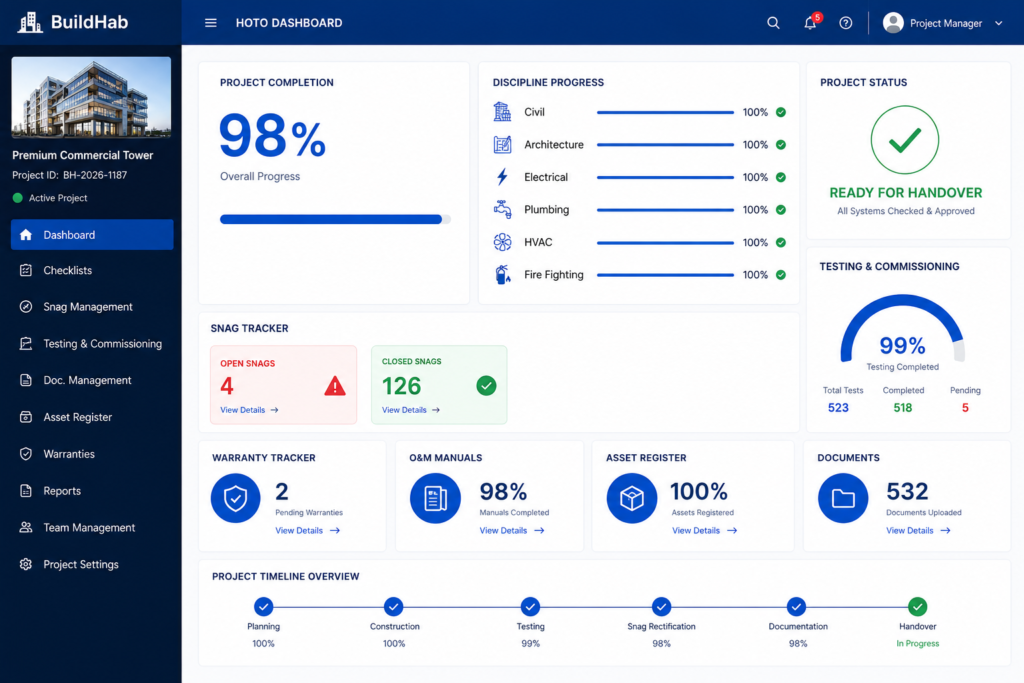1024x683 pixels.
Task: View details of O&M manuals completed
Action: pyautogui.click(x=512, y=531)
